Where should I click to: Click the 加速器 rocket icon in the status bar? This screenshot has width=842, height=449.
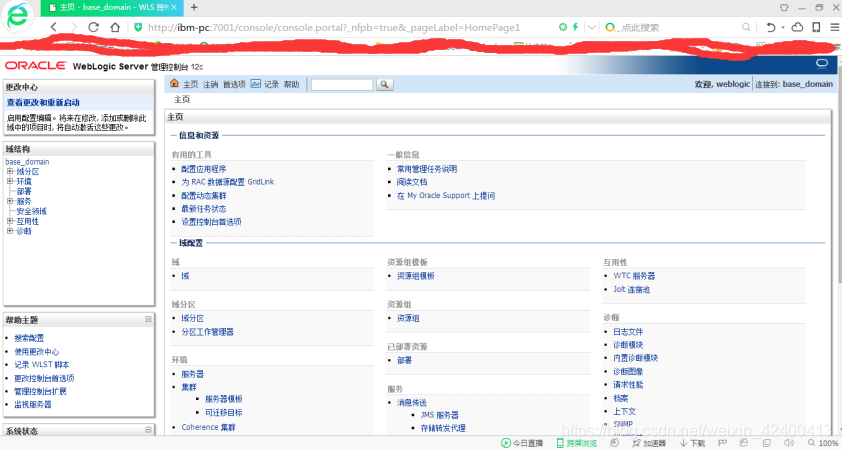click(x=636, y=443)
